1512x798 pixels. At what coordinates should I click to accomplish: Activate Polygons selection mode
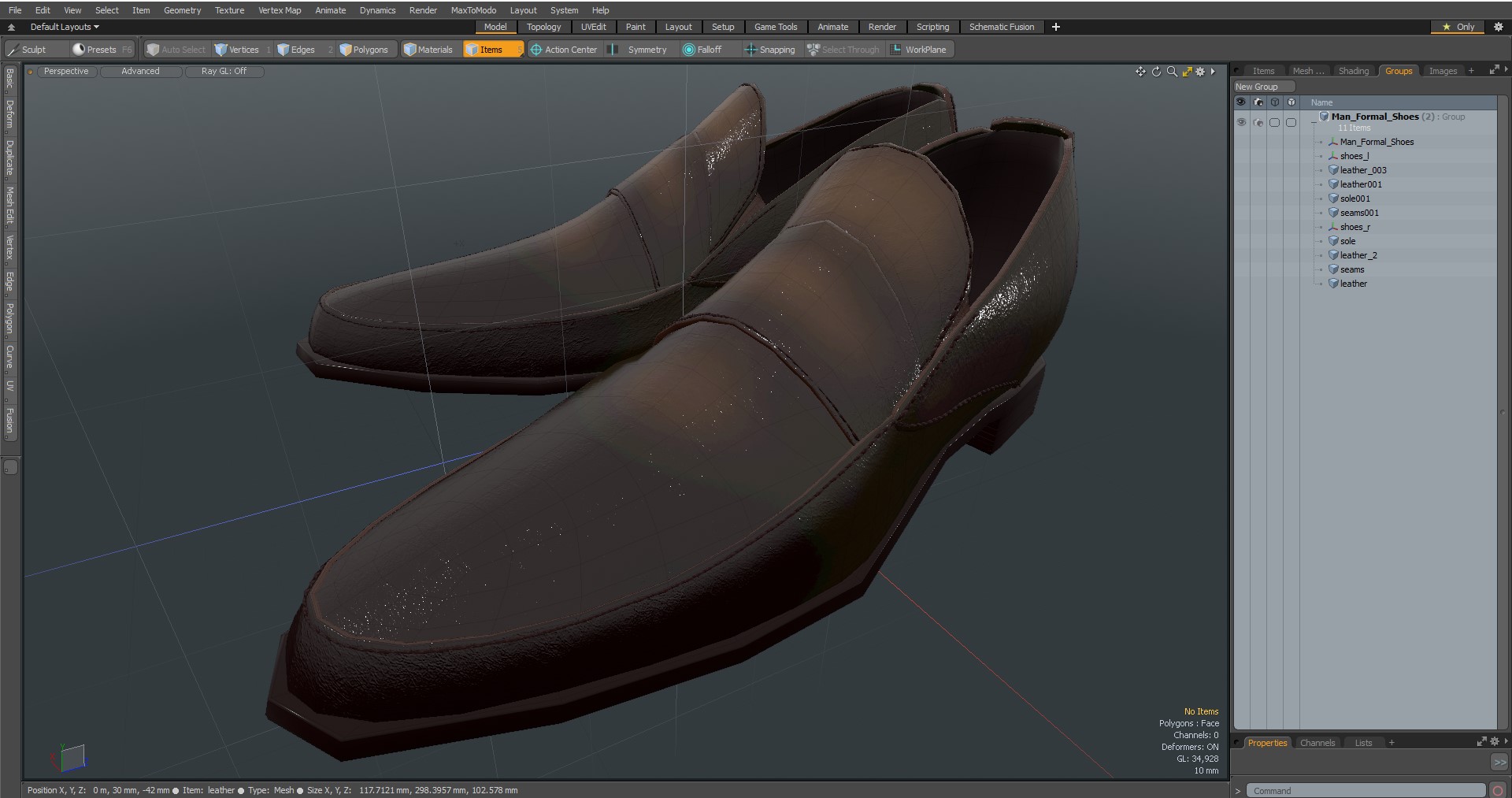click(364, 50)
